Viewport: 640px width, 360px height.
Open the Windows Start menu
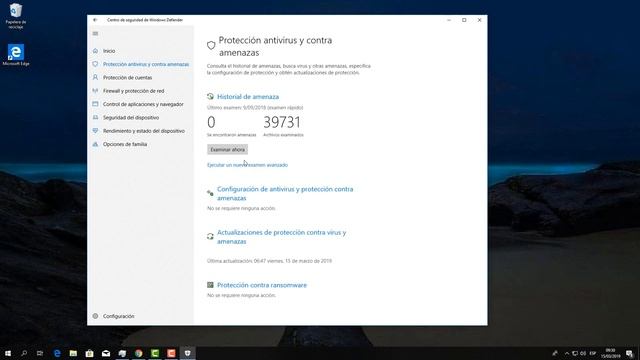tap(8, 353)
